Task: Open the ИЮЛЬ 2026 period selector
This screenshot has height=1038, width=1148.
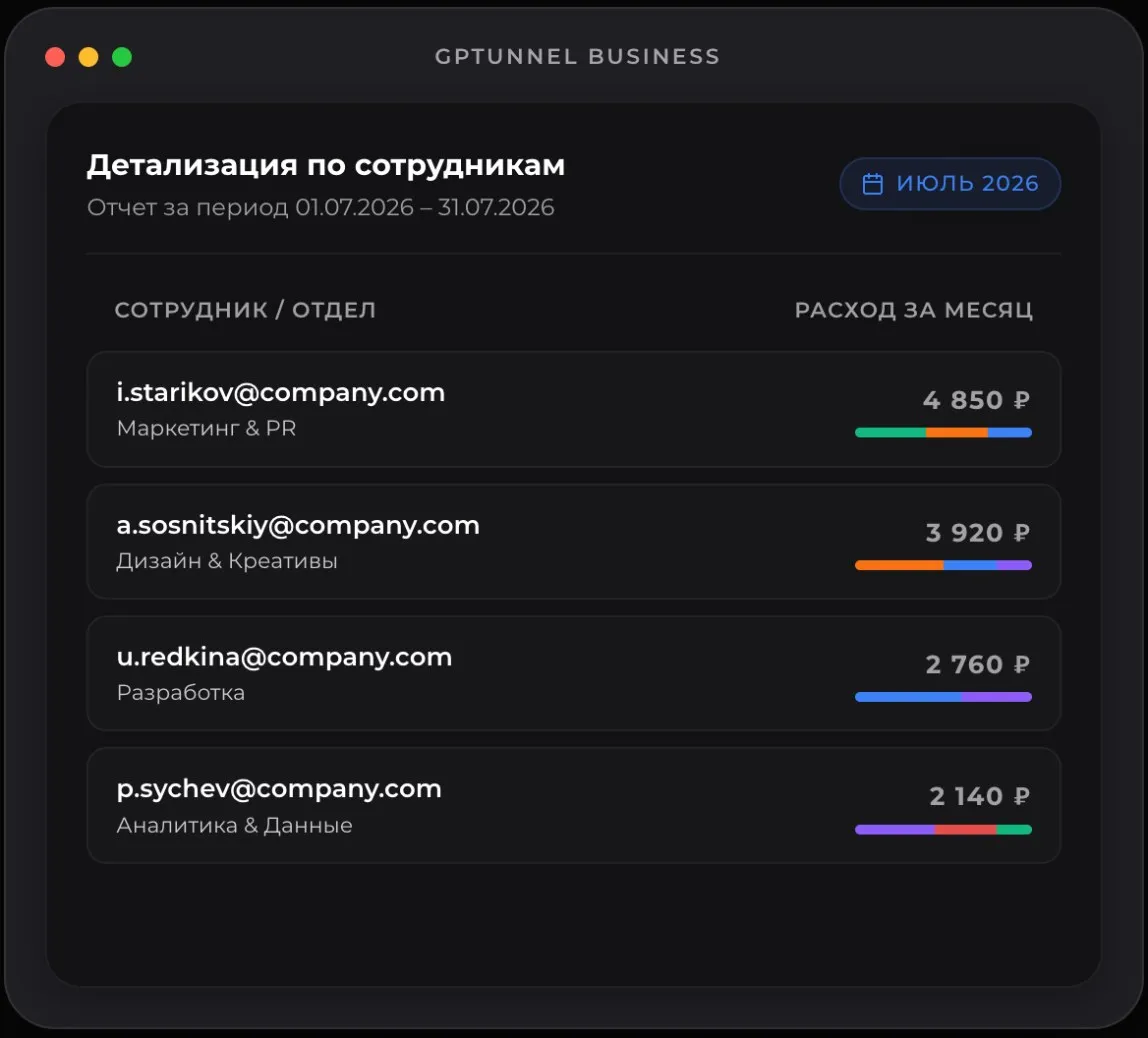Action: pos(950,184)
